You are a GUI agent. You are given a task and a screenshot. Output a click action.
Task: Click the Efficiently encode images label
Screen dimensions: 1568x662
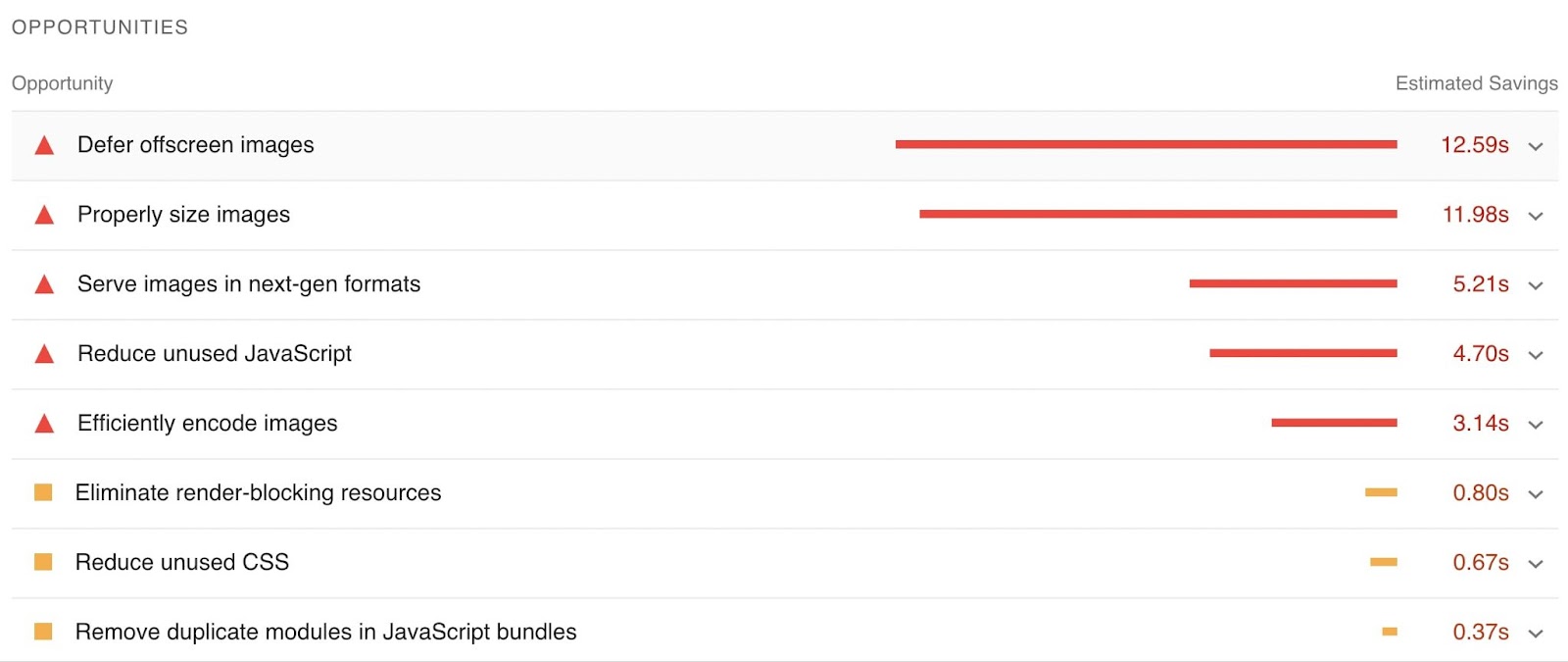[208, 424]
